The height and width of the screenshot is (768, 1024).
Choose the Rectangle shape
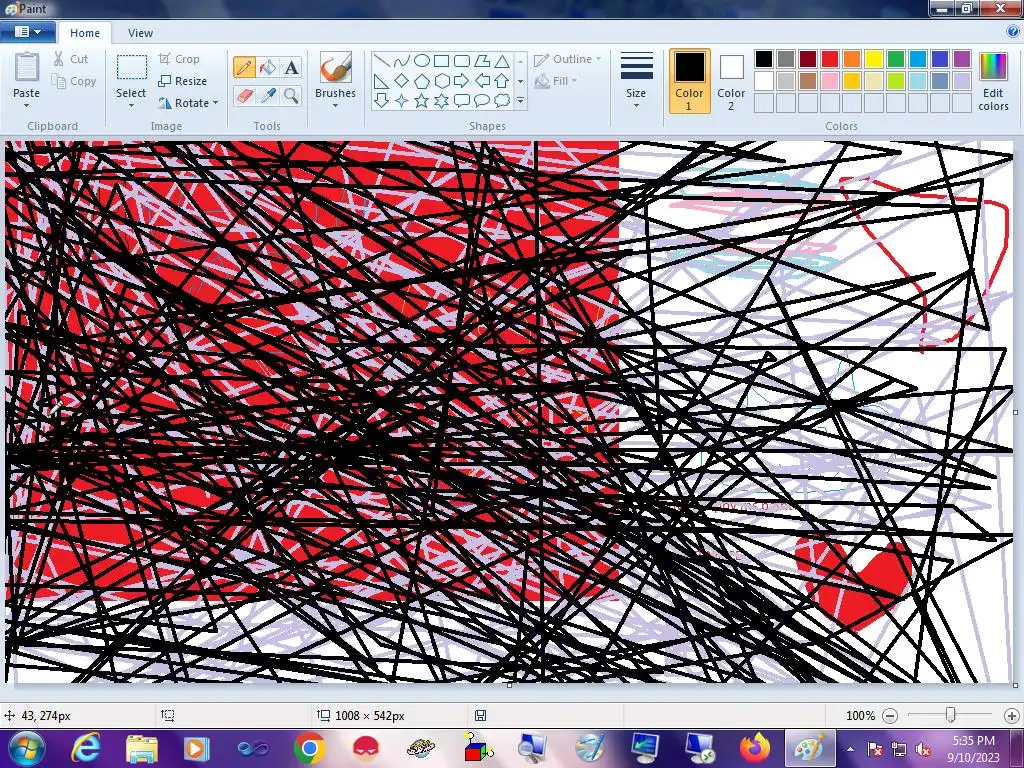442,61
